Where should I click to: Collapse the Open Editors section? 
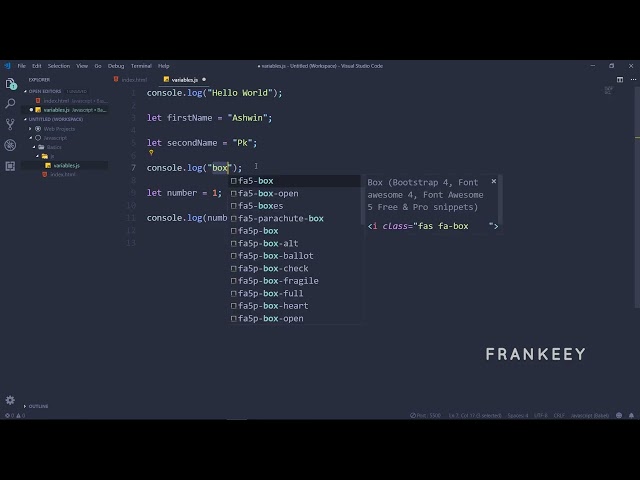[x=25, y=91]
